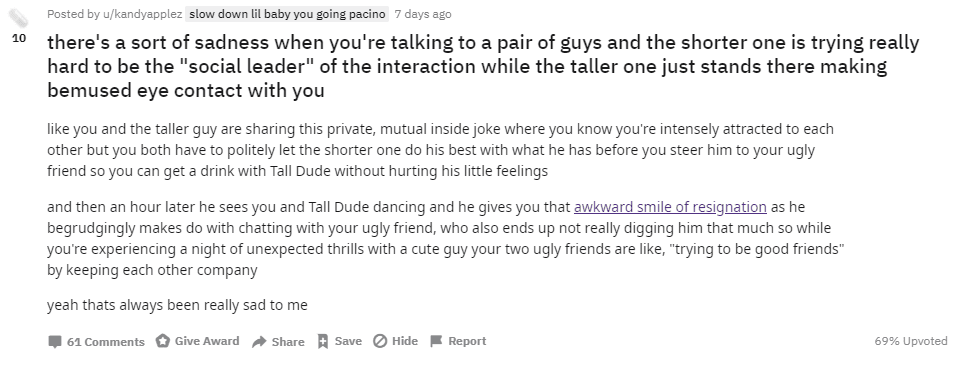This screenshot has height=368, width=956.
Task: Click the Report flag icon
Action: pyautogui.click(x=436, y=341)
